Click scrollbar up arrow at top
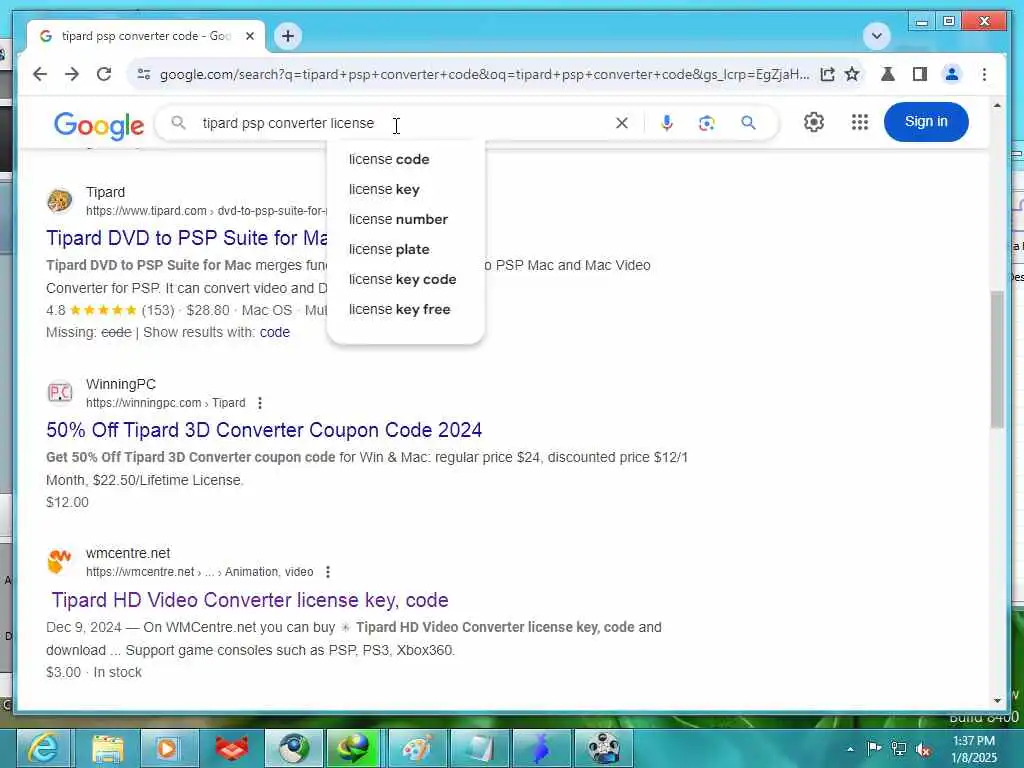The image size is (1024, 768). tap(997, 105)
